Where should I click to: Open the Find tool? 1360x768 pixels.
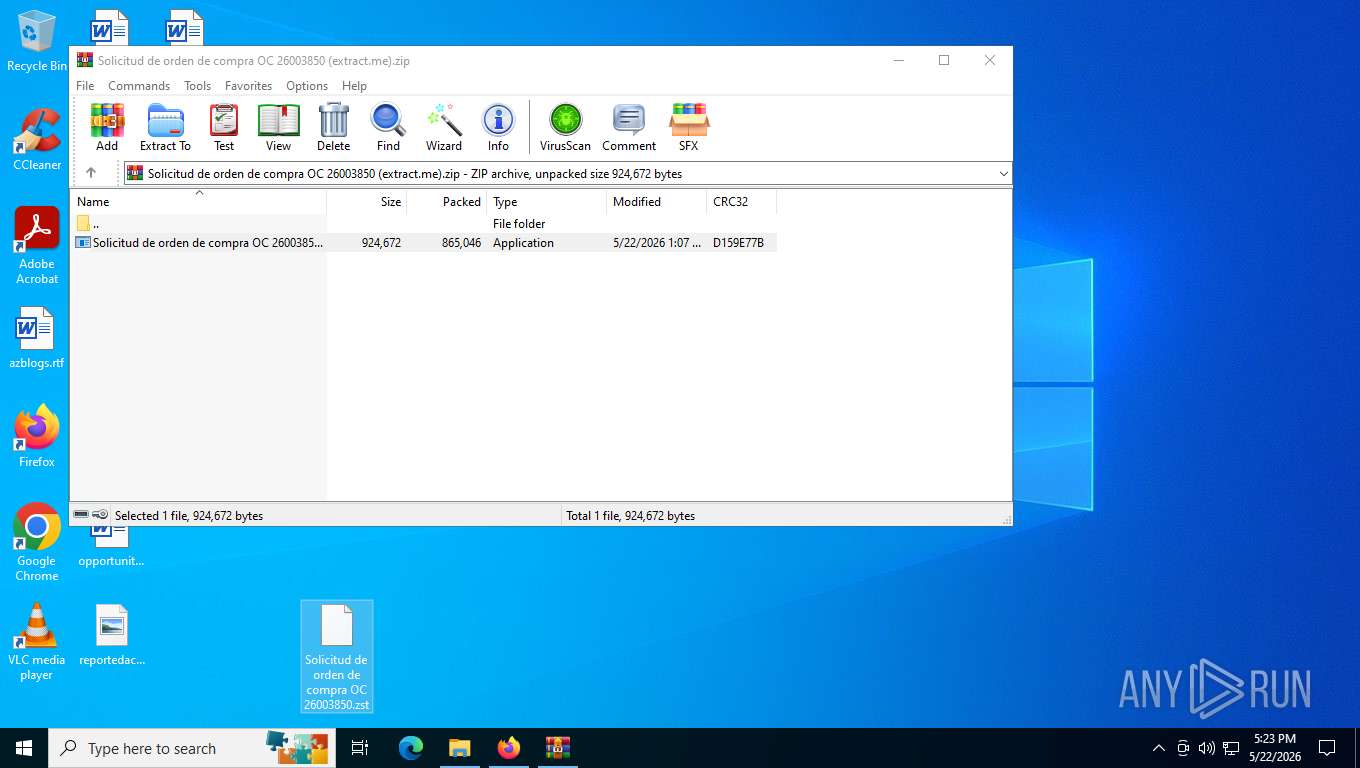click(x=388, y=127)
